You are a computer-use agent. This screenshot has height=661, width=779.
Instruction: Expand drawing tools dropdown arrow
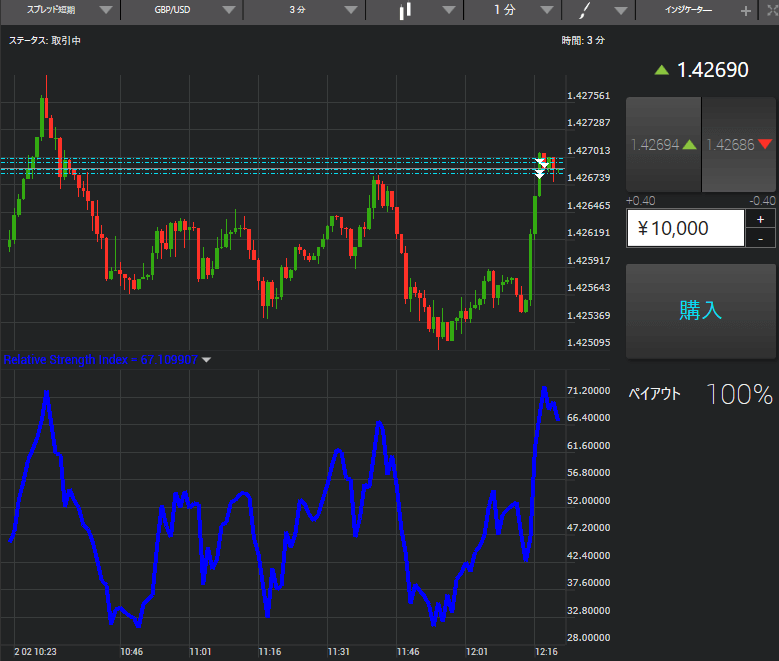(x=621, y=10)
